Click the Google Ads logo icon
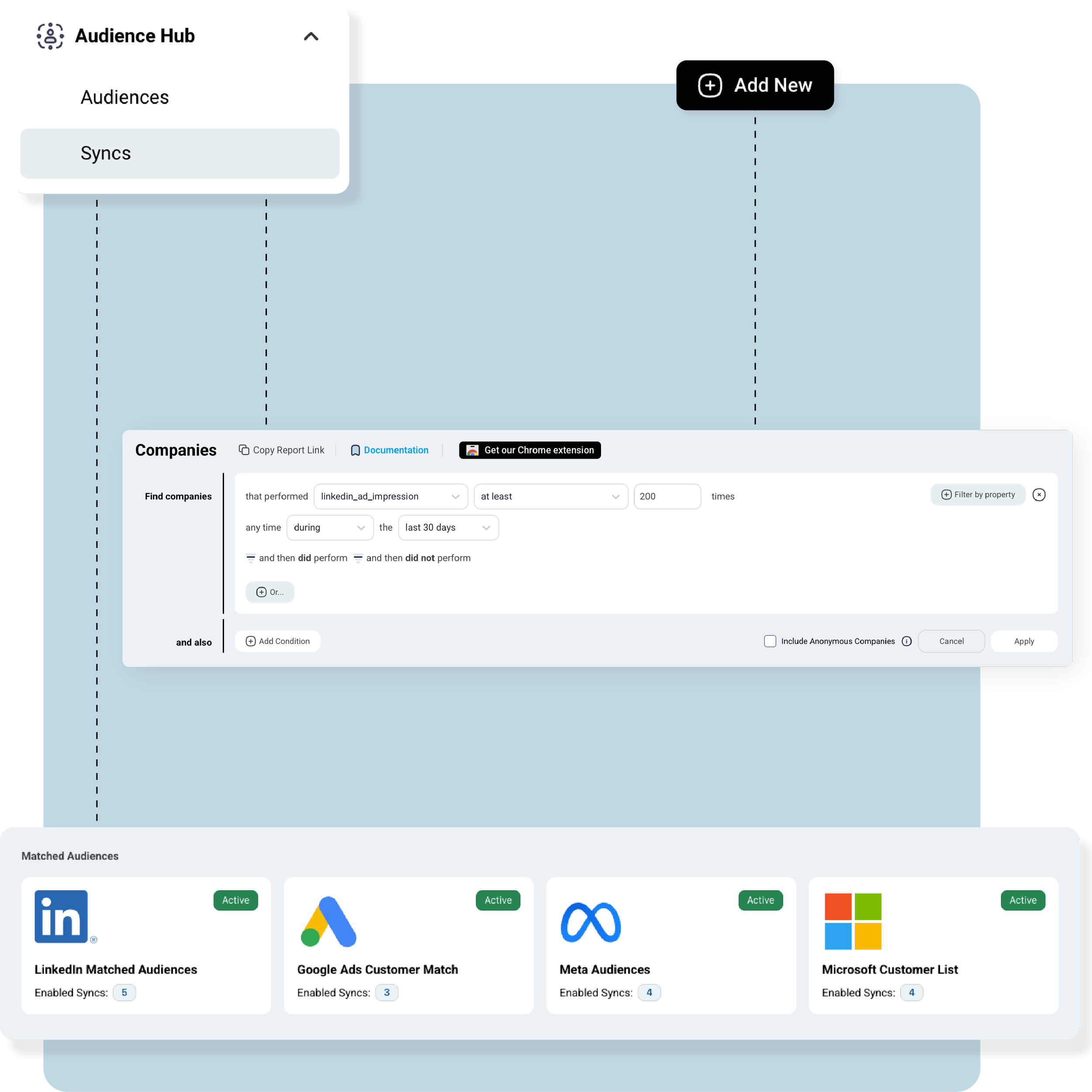This screenshot has width=1092, height=1092. (328, 921)
